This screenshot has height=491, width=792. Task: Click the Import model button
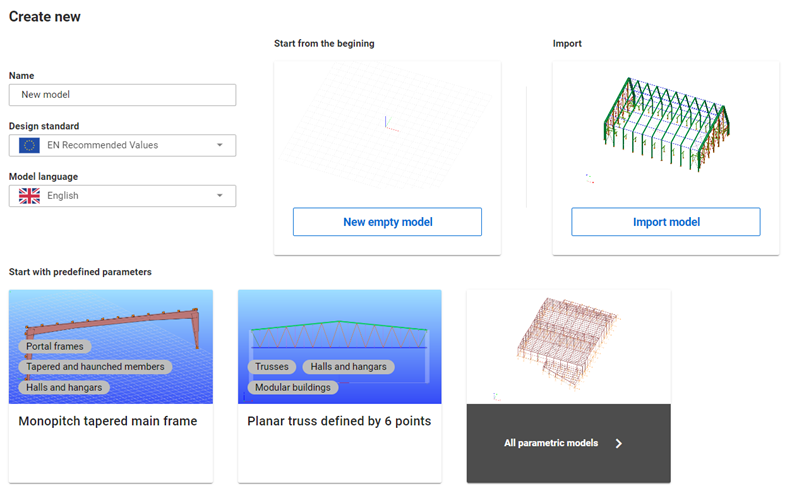(x=666, y=222)
